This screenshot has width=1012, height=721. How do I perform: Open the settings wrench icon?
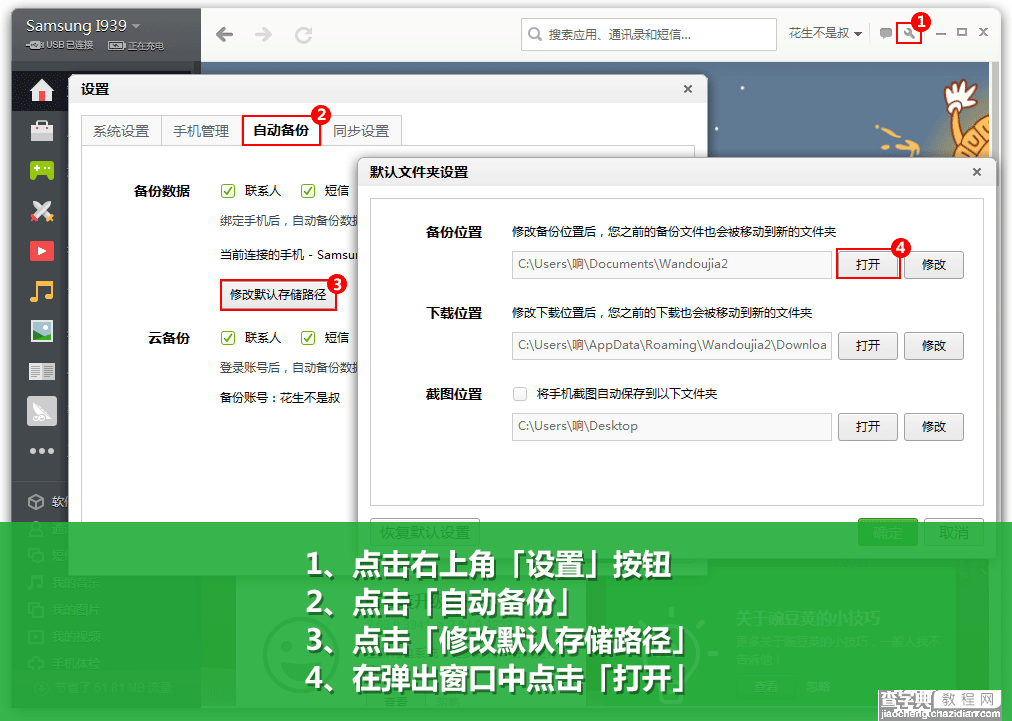[909, 33]
